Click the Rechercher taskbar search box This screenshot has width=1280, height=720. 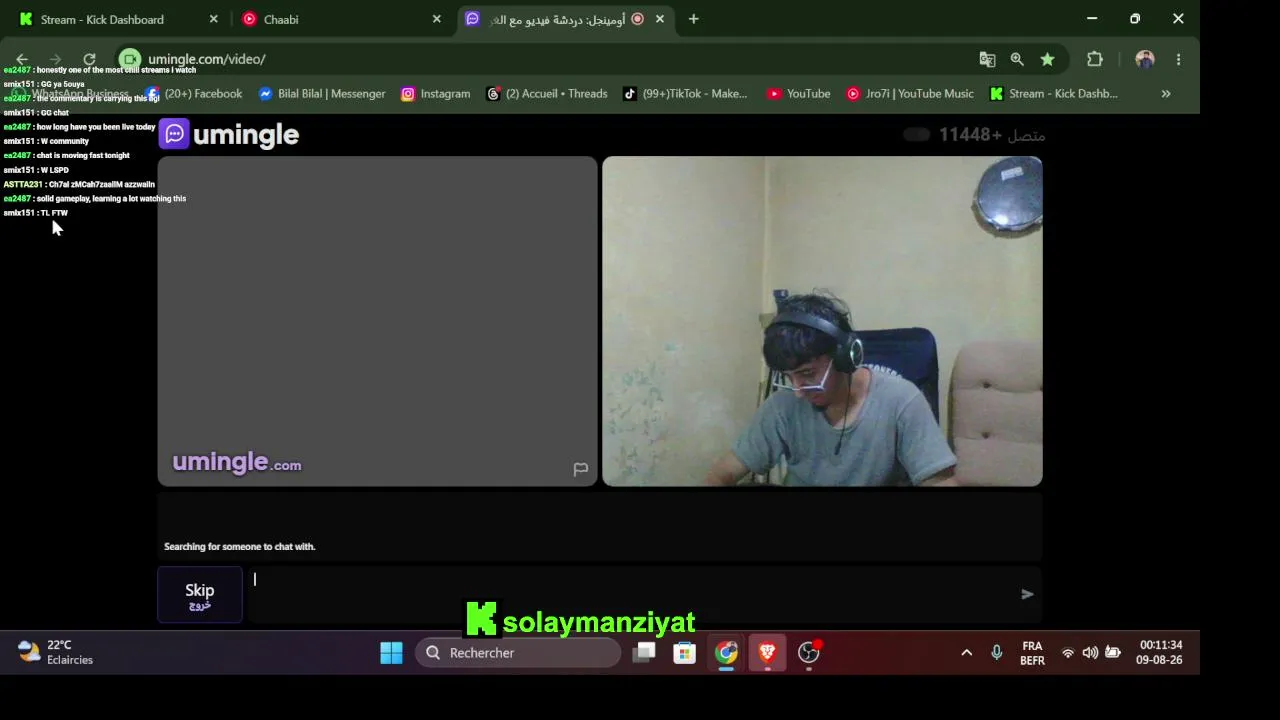[x=518, y=653]
